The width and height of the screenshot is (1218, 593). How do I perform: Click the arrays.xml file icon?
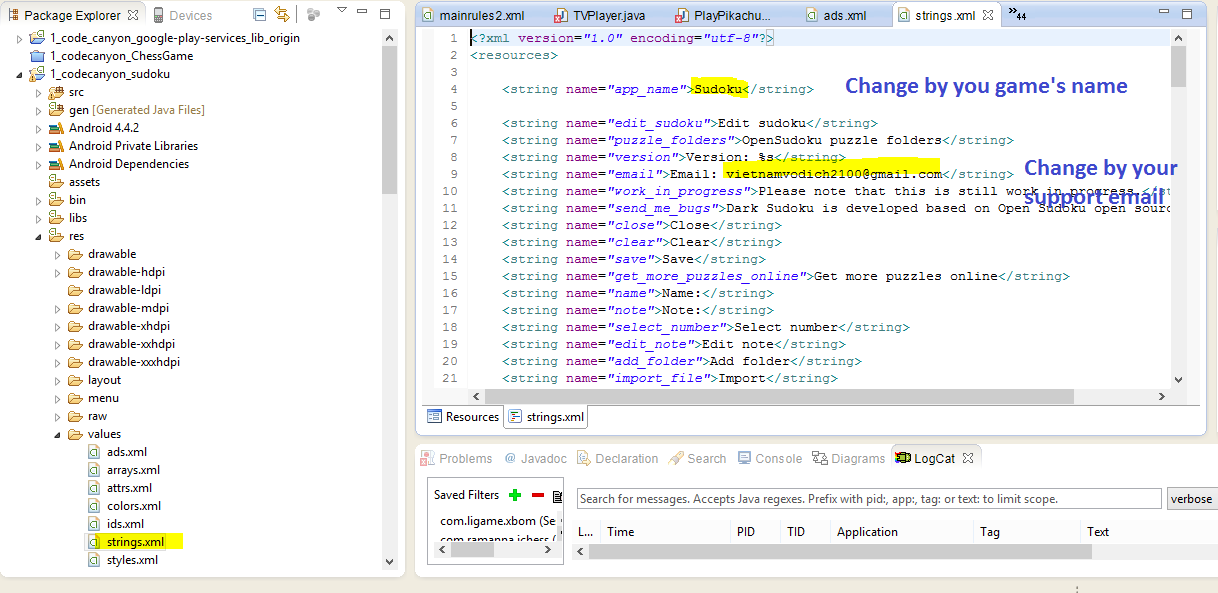coord(95,470)
